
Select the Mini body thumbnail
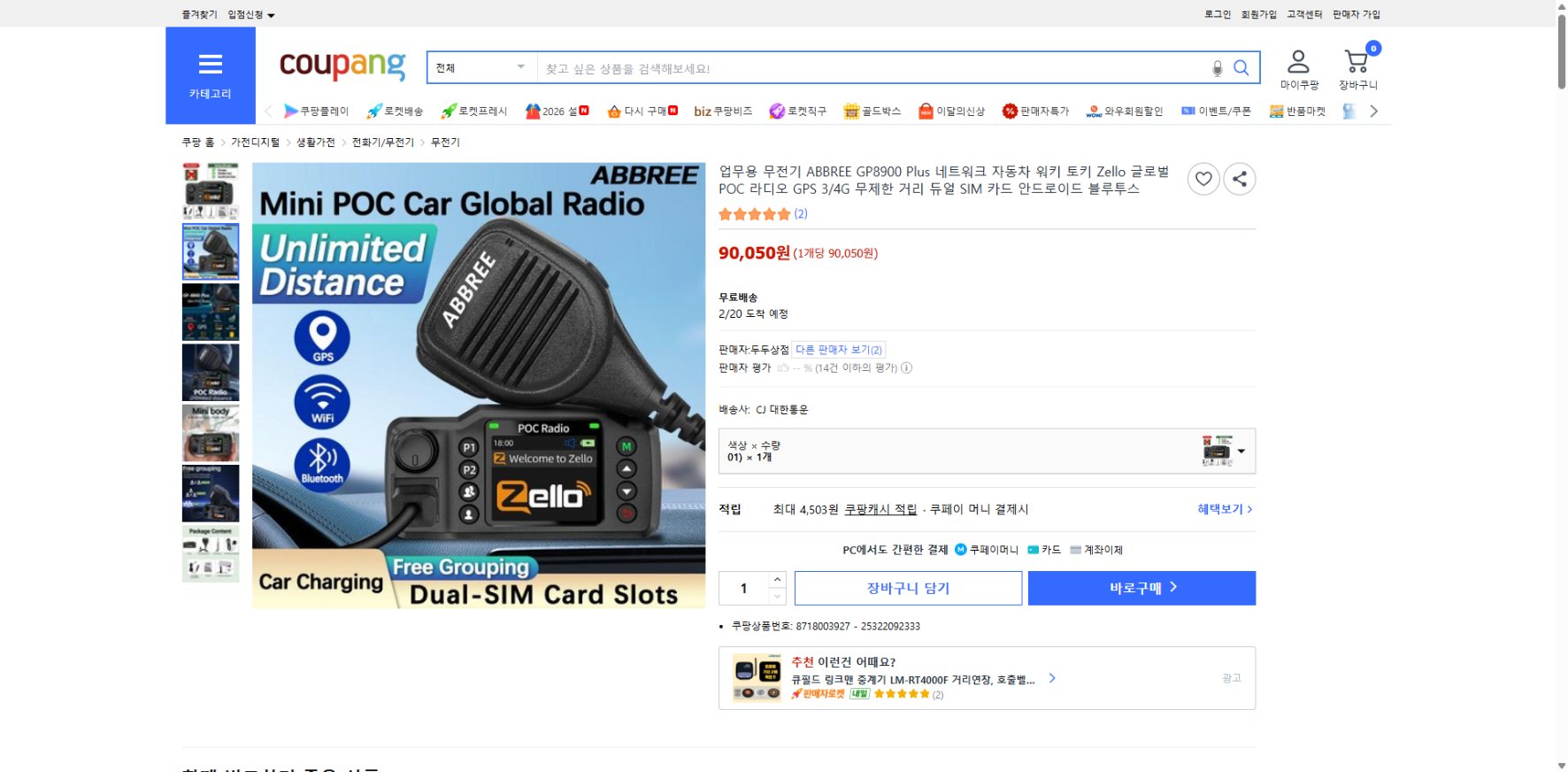point(211,433)
